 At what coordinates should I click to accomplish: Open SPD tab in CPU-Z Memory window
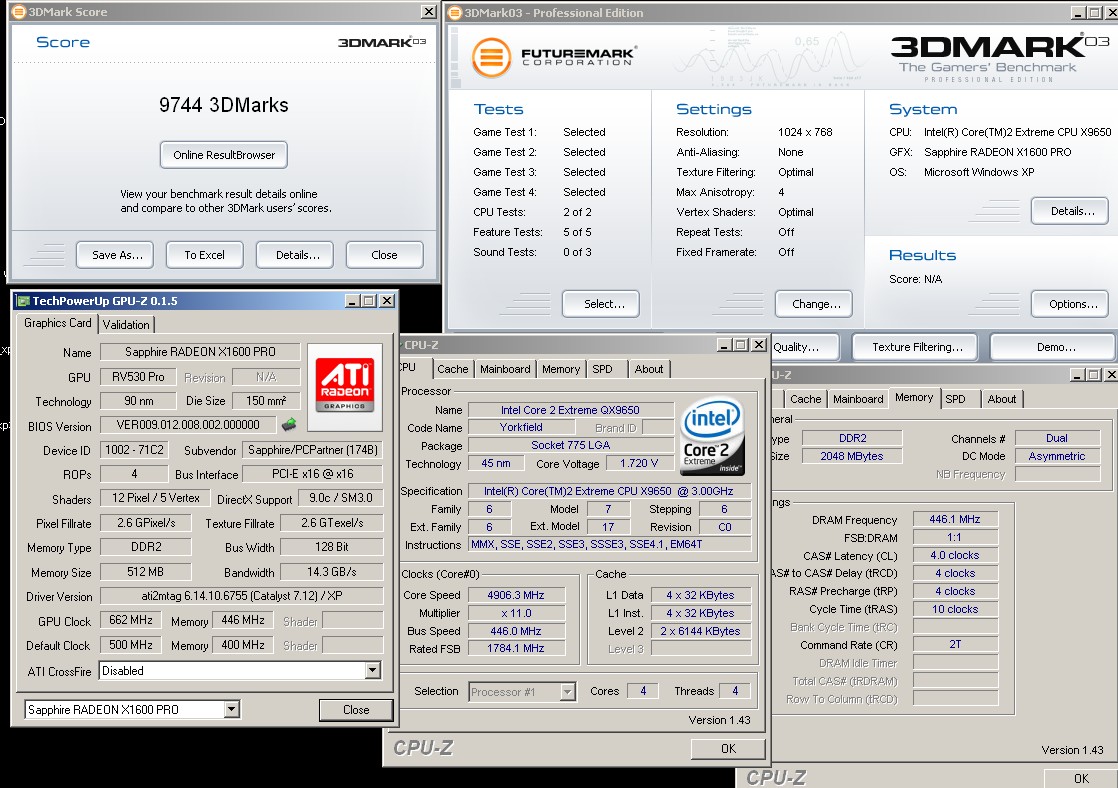(955, 399)
